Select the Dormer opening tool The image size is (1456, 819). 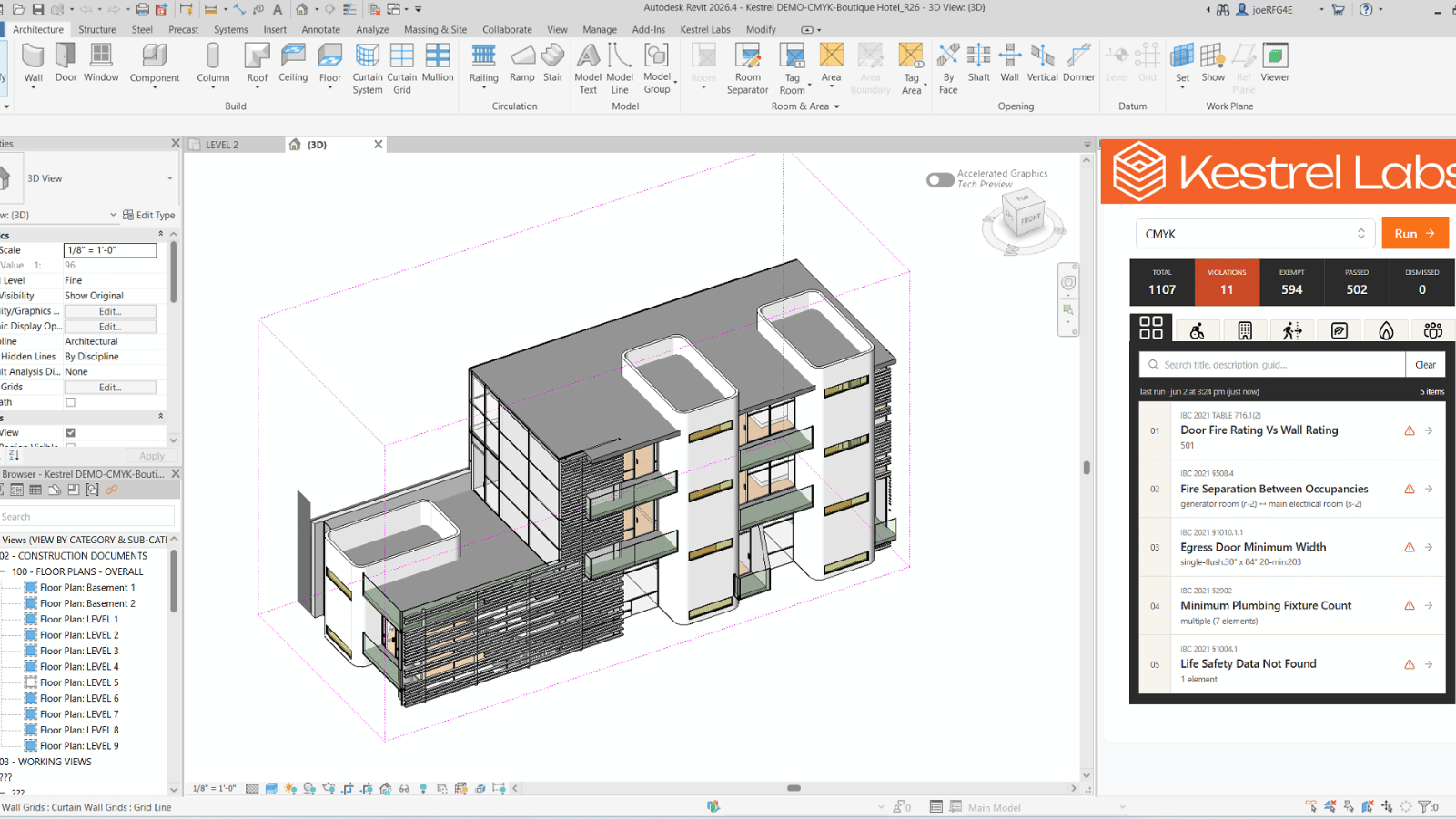[1079, 64]
